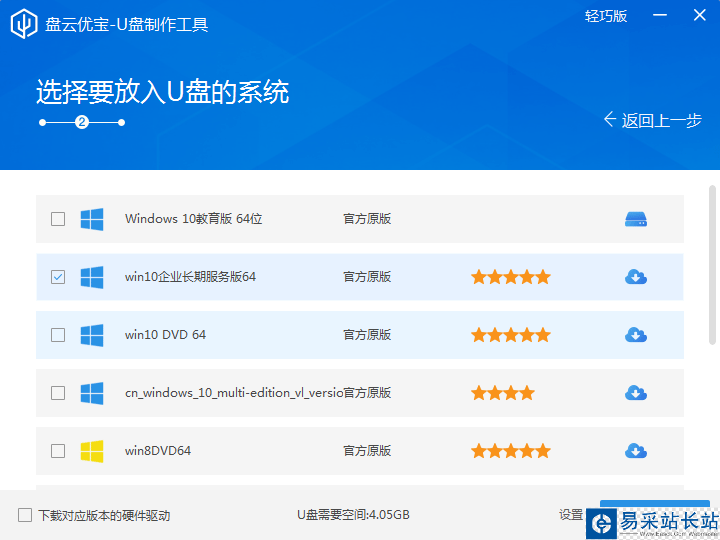720x540 pixels.
Task: Click the Windows logo for cn_windows_10_multi-edition row
Action: tap(92, 393)
